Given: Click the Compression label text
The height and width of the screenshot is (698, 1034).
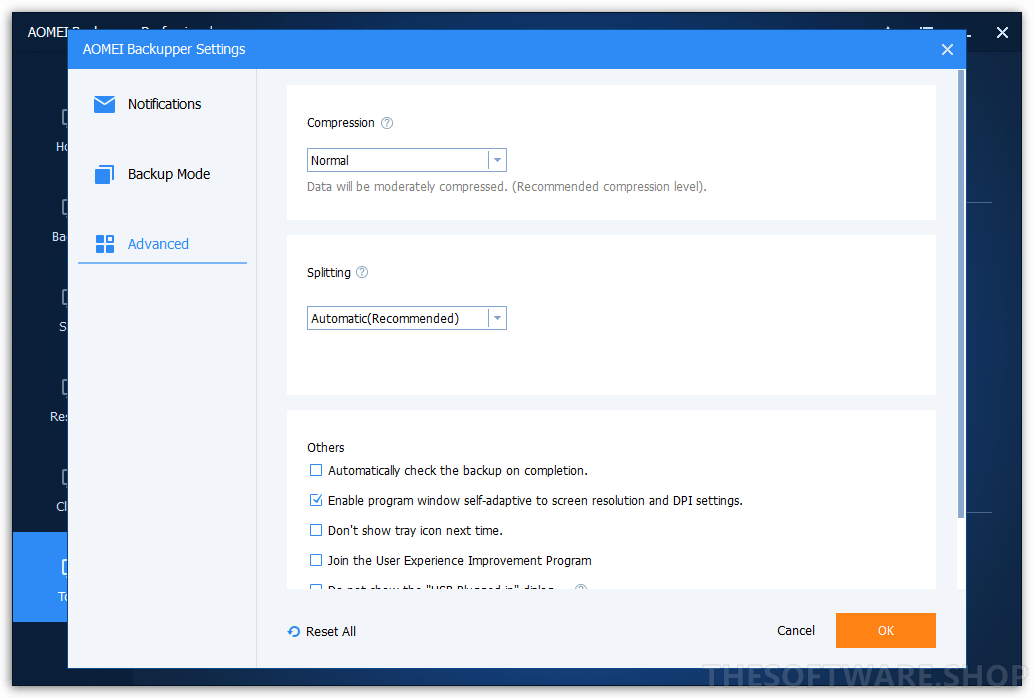Looking at the screenshot, I should (340, 123).
